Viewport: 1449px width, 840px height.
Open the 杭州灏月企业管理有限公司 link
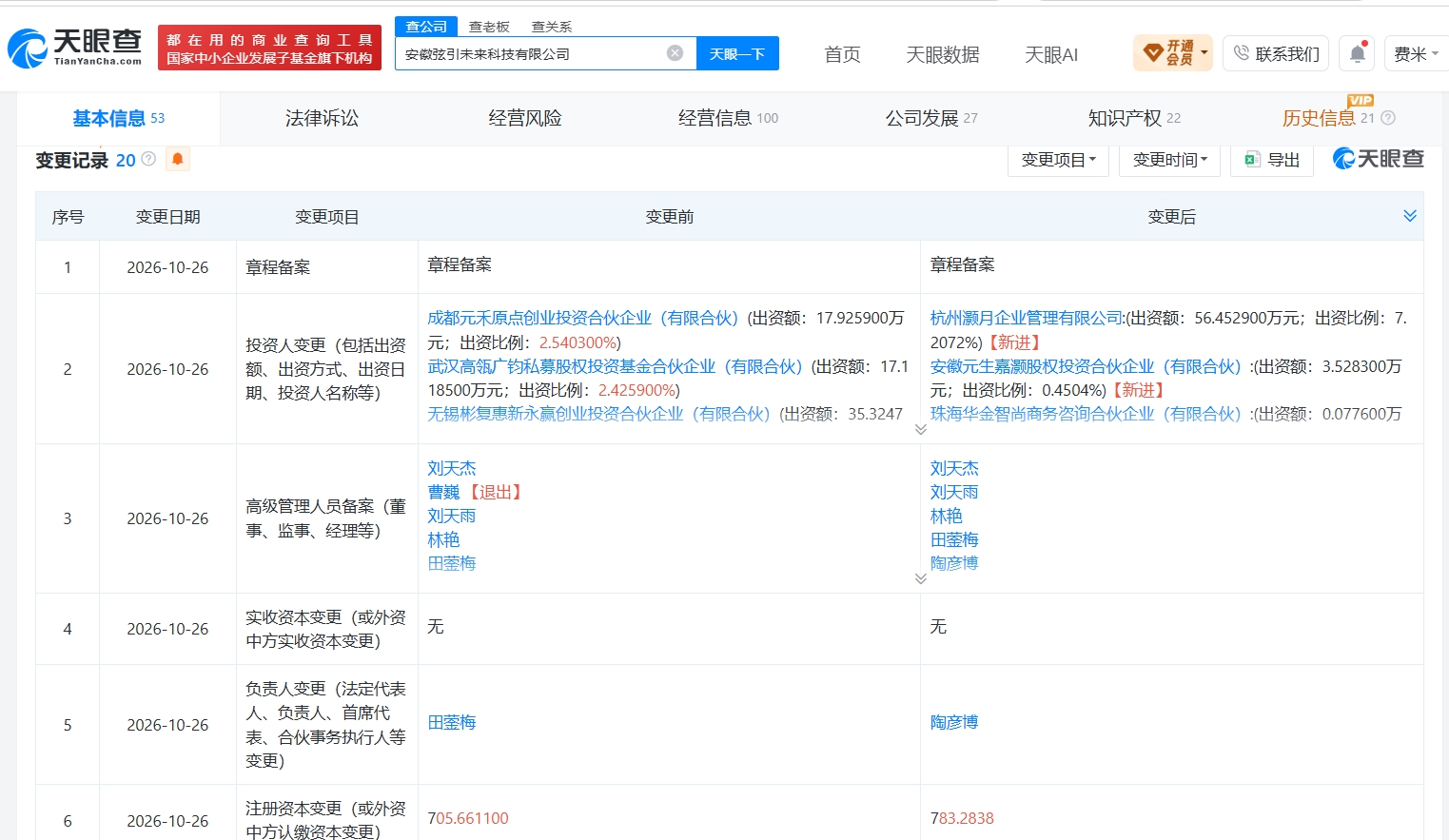click(x=1026, y=318)
